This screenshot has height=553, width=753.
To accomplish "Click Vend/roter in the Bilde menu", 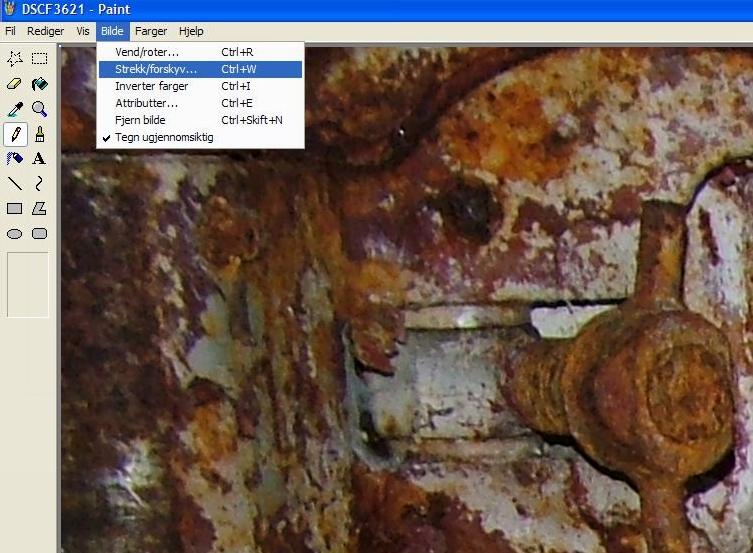I will [147, 52].
